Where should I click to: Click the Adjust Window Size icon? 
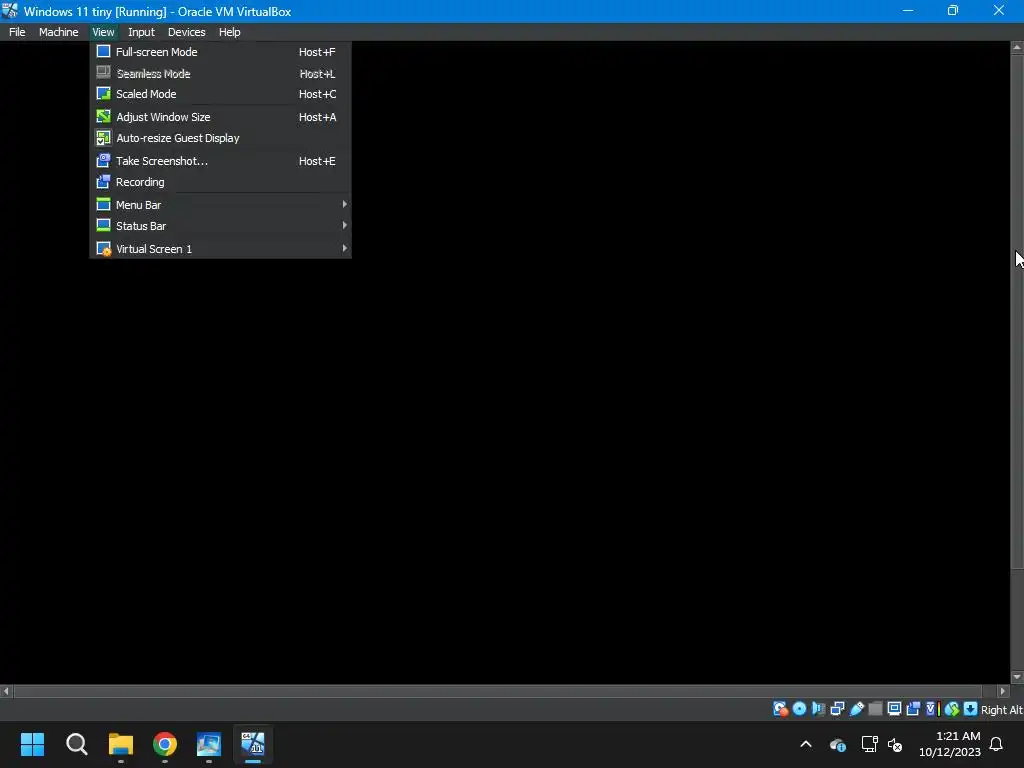[x=103, y=117]
